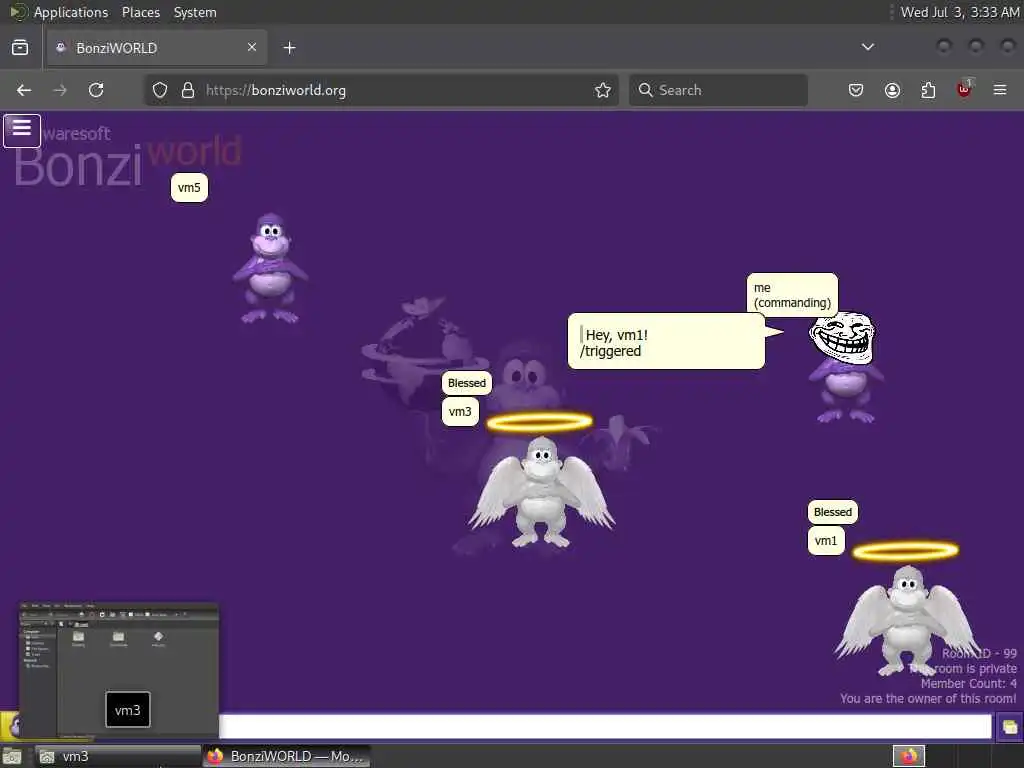Click the site security padlock icon
The image size is (1024, 768).
(188, 90)
